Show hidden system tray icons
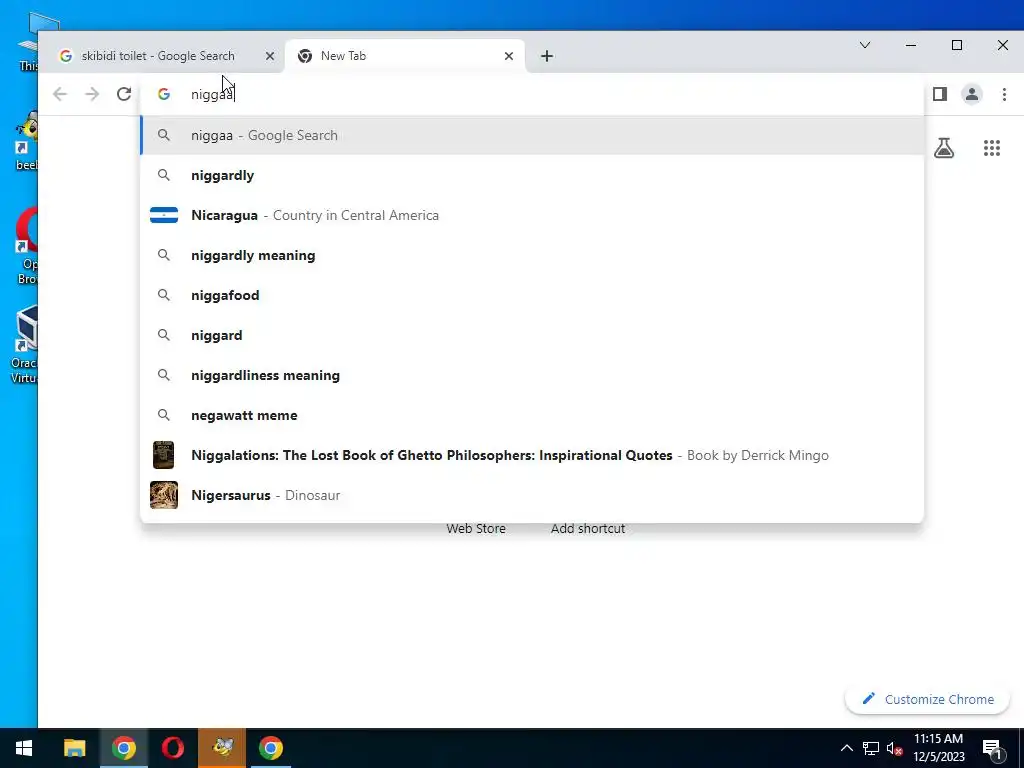This screenshot has width=1024, height=768. point(846,748)
